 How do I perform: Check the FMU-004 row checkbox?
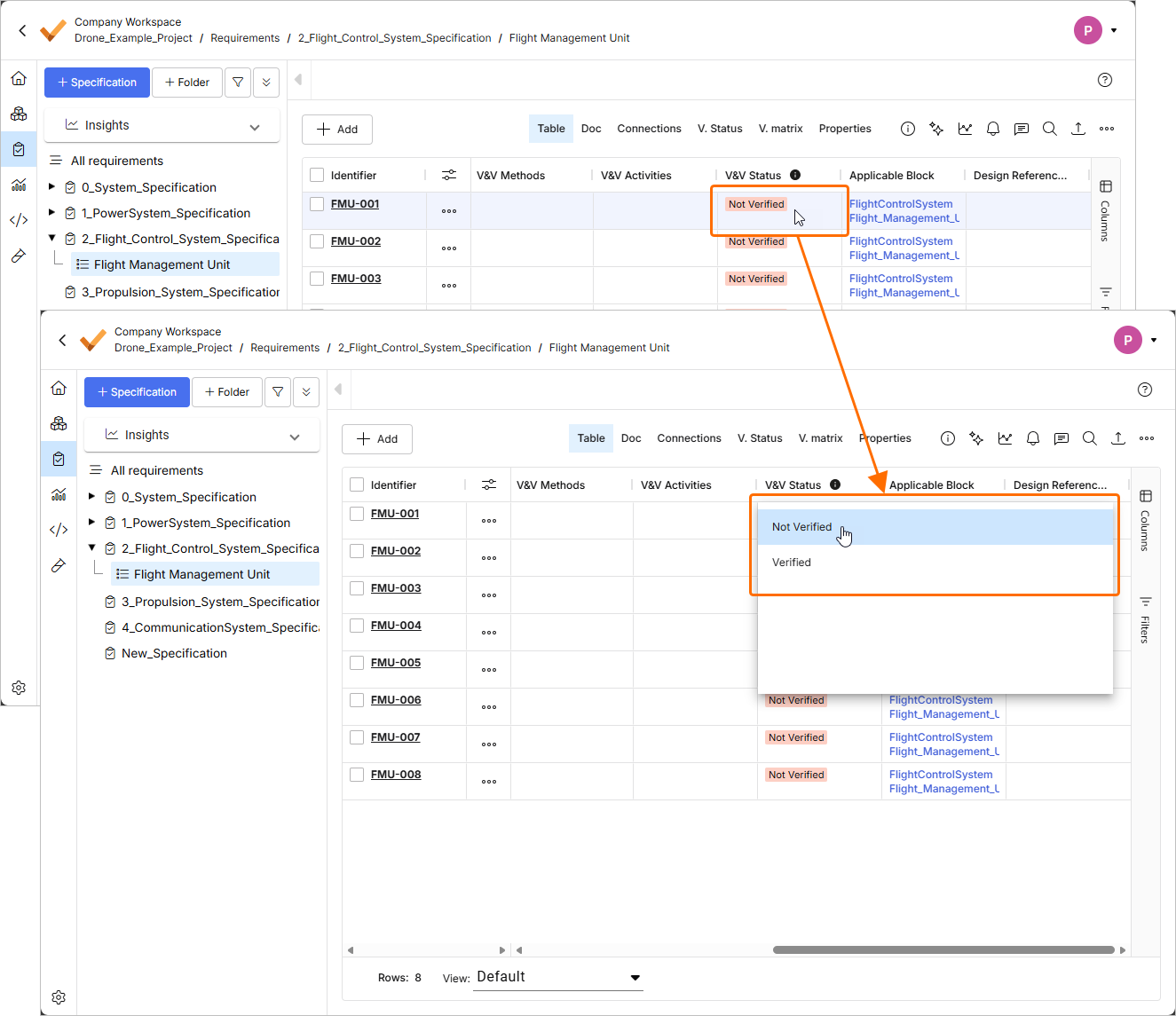(357, 626)
